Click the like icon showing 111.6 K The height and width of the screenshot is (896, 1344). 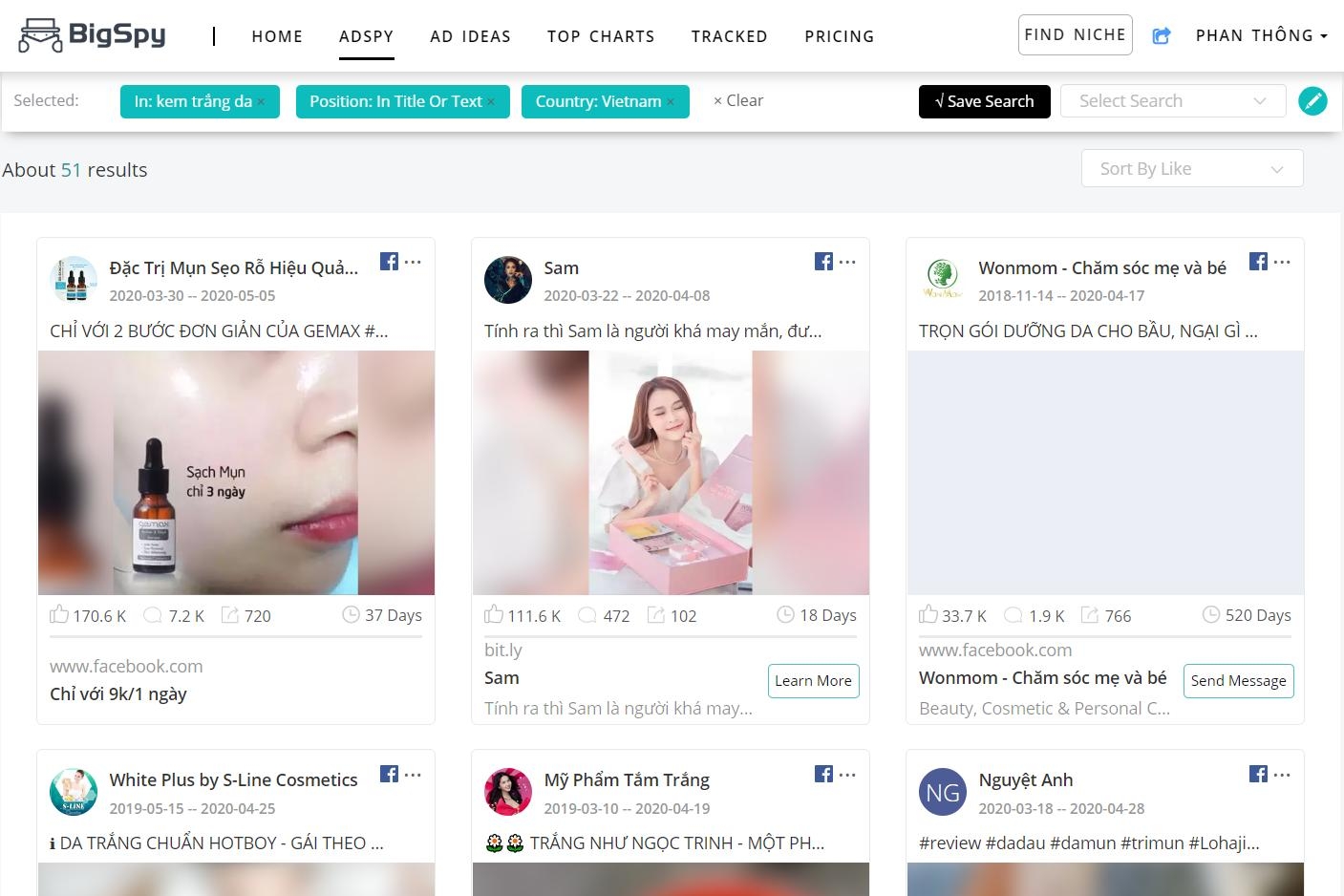point(494,614)
